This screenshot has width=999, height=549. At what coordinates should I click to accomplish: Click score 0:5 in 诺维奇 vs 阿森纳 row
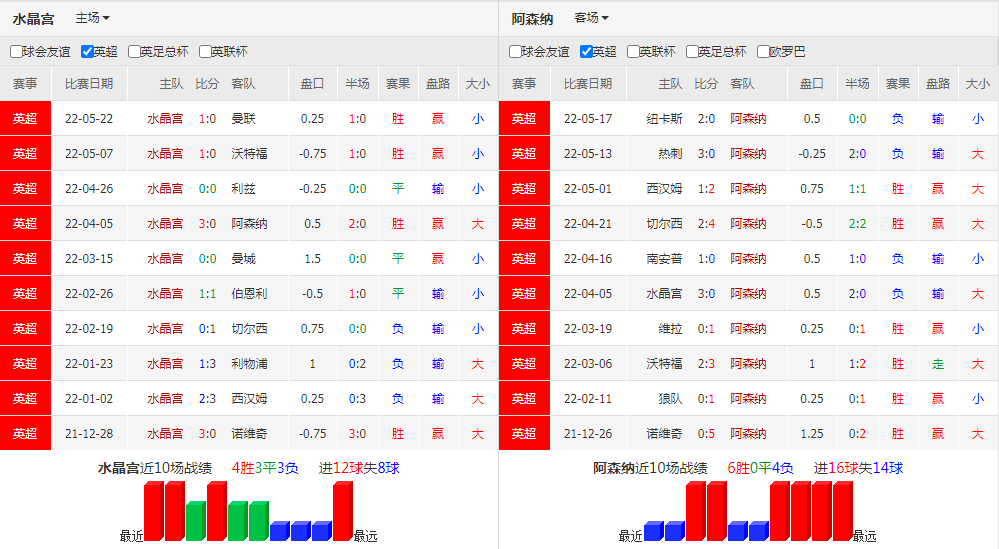pyautogui.click(x=706, y=434)
